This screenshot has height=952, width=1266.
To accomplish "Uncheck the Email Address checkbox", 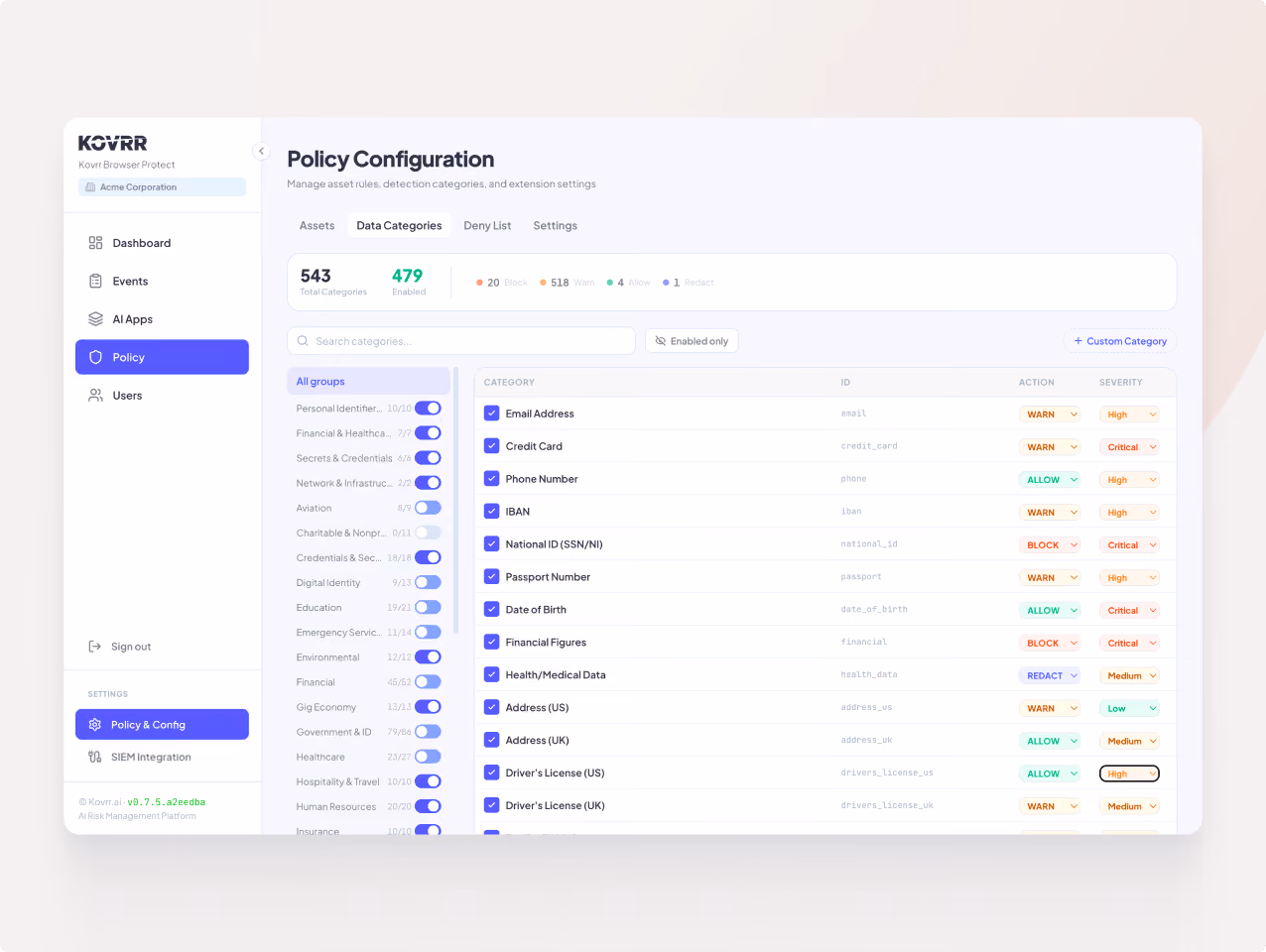I will click(x=491, y=414).
